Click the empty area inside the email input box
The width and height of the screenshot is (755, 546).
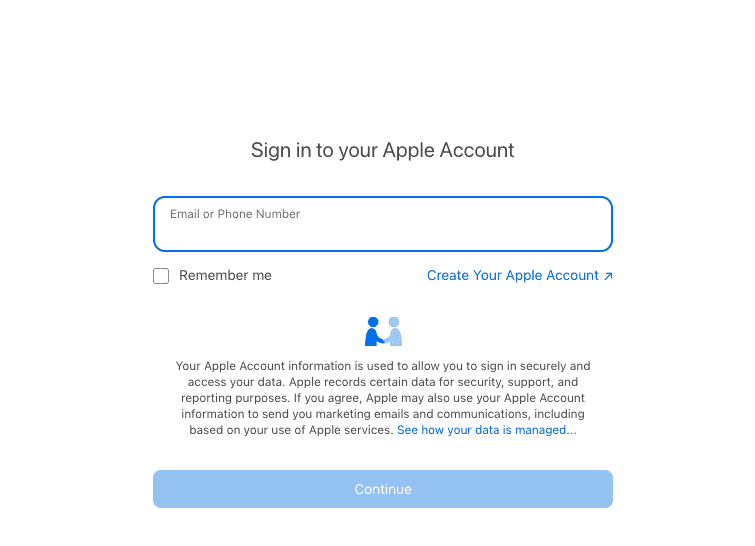pyautogui.click(x=383, y=236)
